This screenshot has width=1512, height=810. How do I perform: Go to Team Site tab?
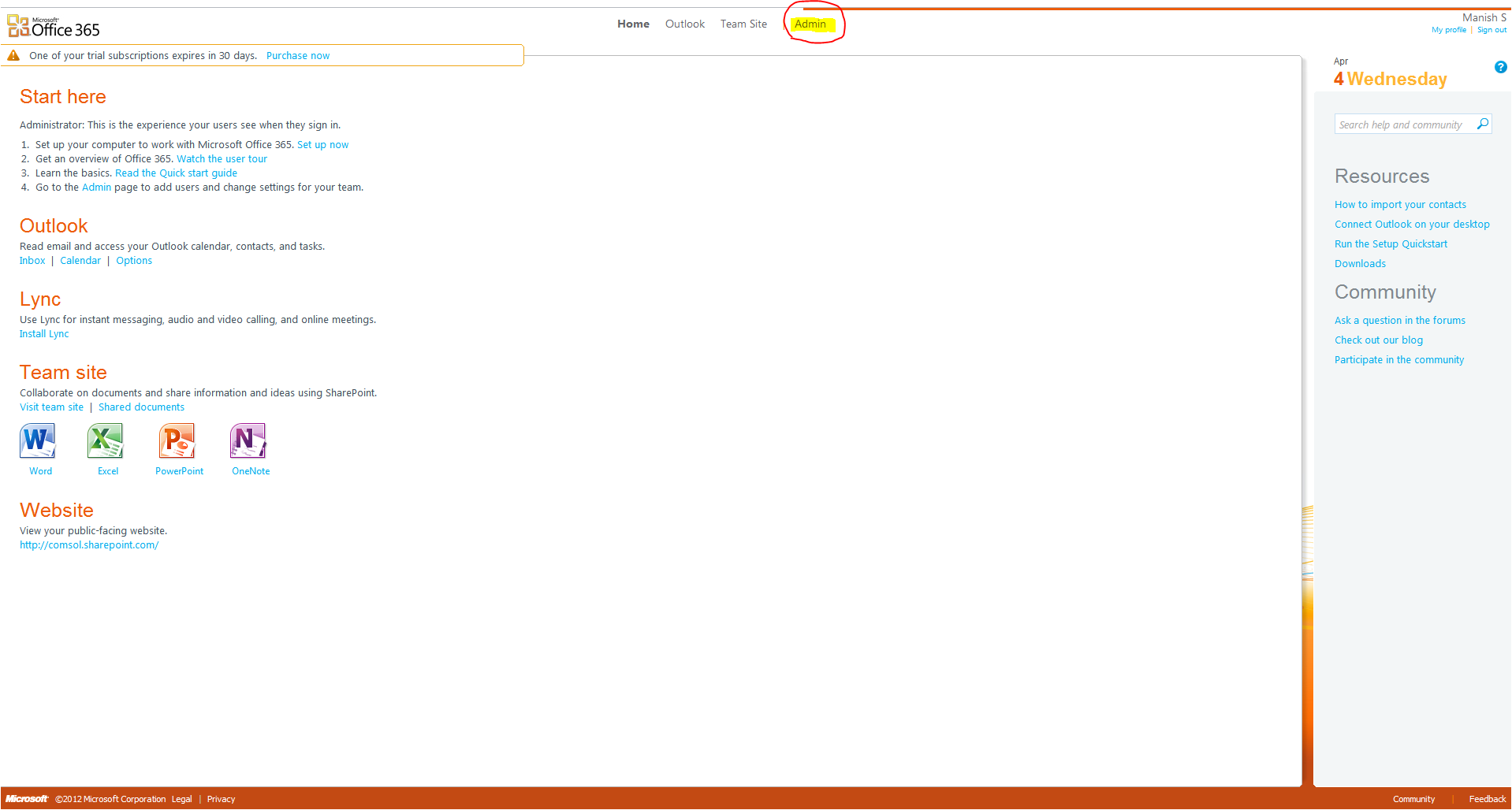pos(743,24)
